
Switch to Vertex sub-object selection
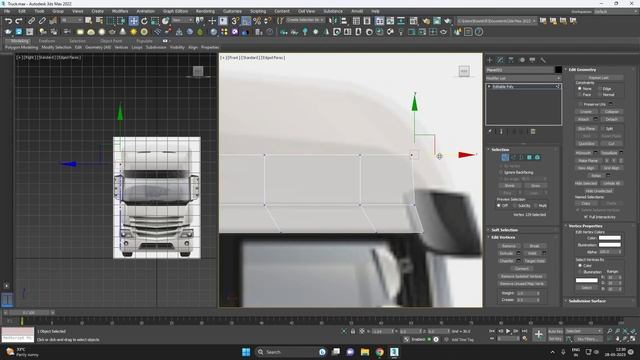point(505,157)
